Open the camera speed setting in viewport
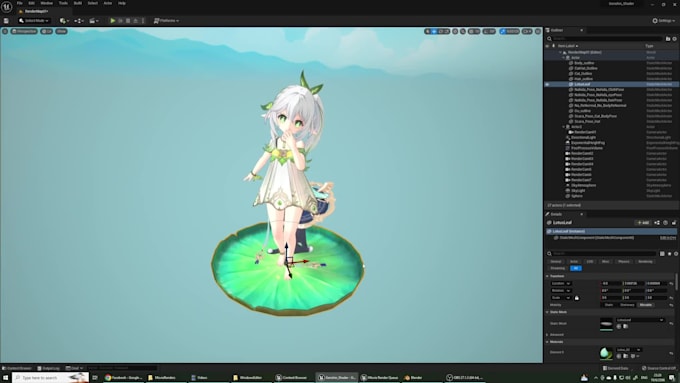Screen dimensions: 680x383 [x=527, y=31]
